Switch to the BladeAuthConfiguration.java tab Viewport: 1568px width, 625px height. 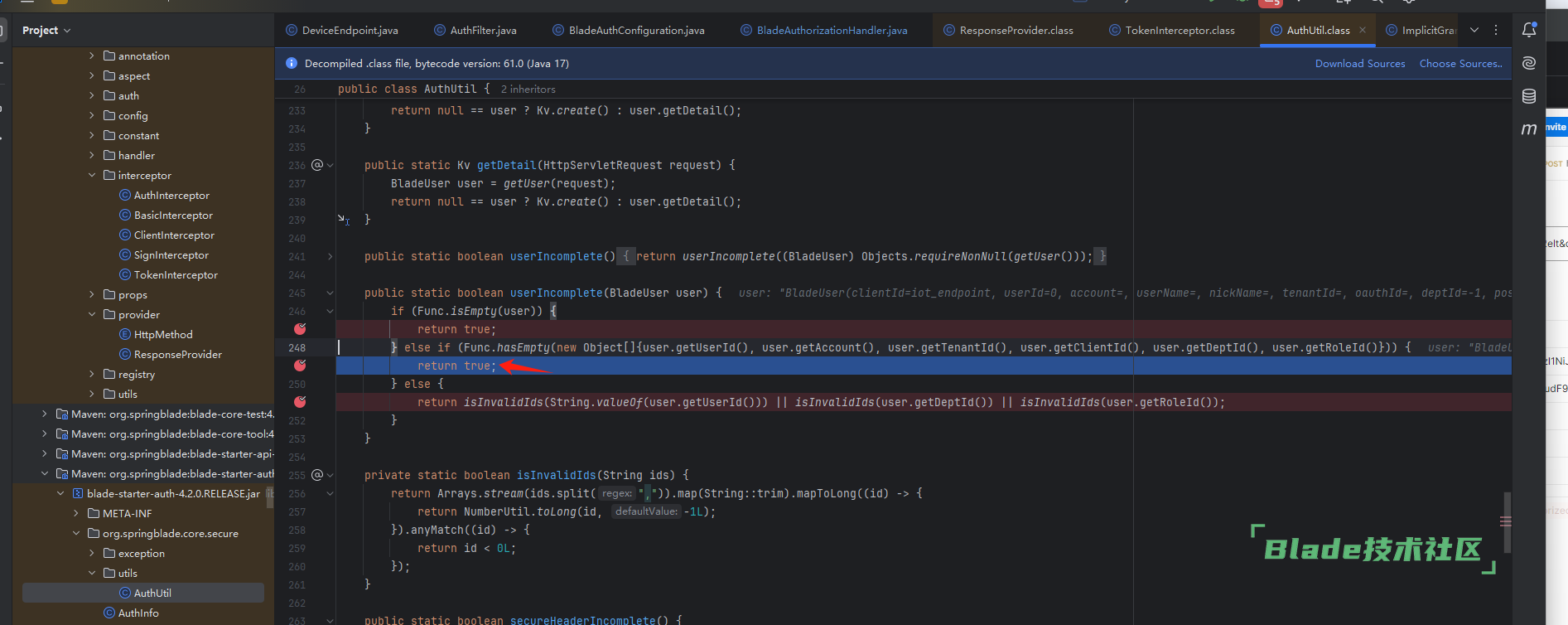tap(628, 30)
